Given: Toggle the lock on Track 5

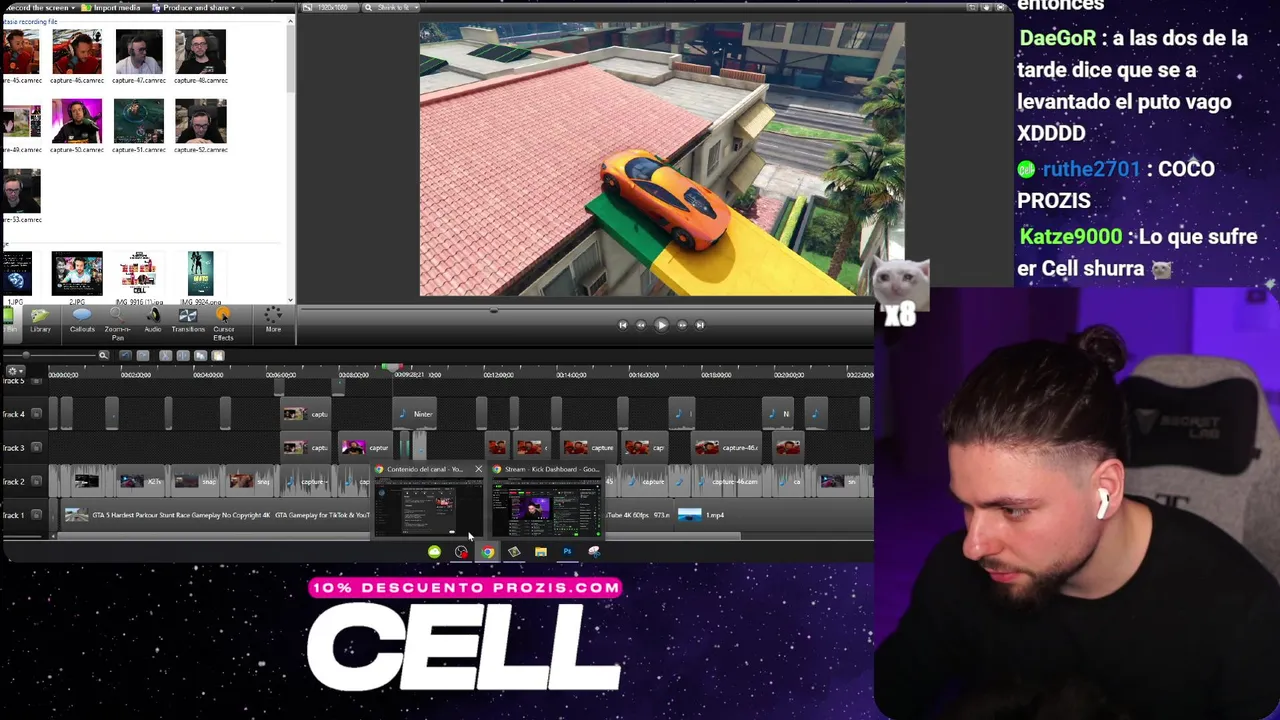Looking at the screenshot, I should (37, 381).
